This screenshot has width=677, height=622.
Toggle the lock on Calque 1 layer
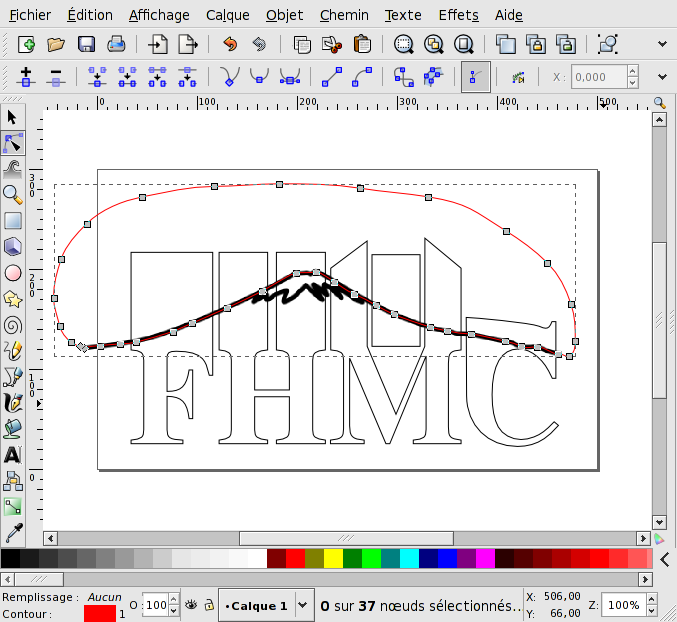[x=209, y=605]
